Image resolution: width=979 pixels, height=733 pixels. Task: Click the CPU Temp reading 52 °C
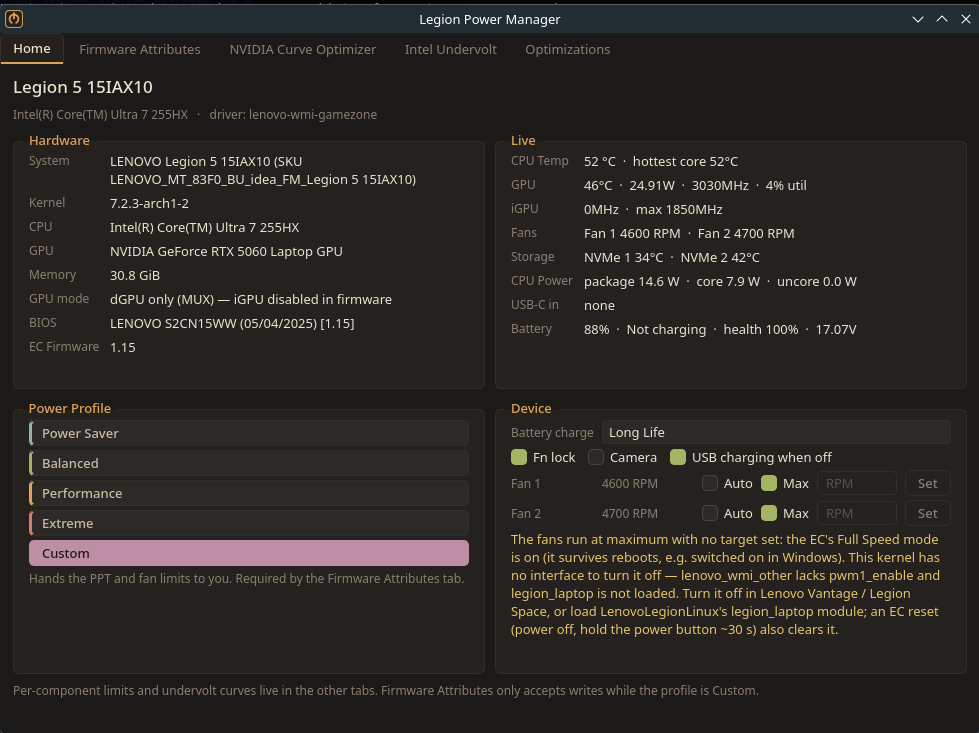(x=599, y=162)
